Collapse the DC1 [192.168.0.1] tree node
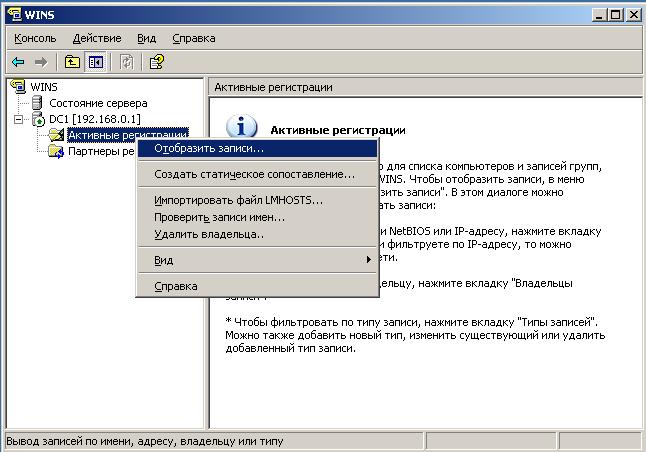 coord(18,119)
